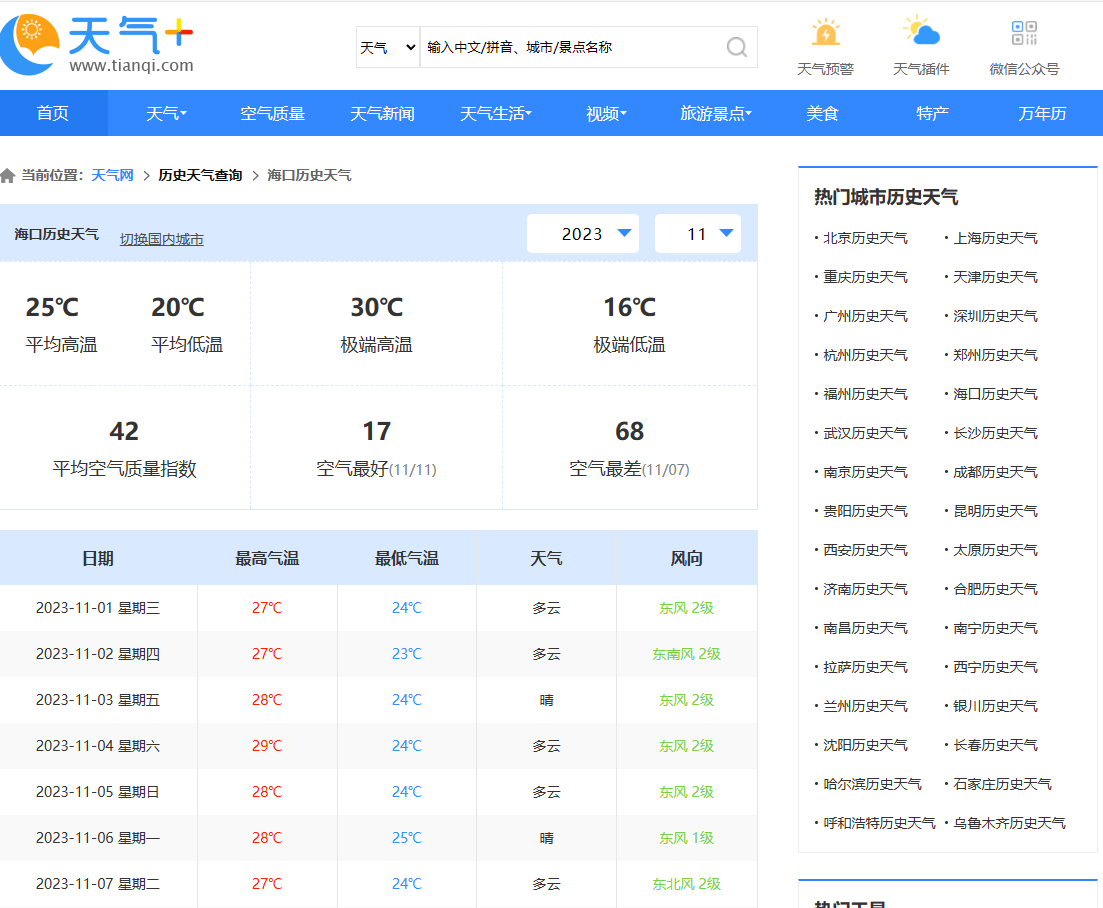Open 美食 navigation item
Image resolution: width=1103 pixels, height=908 pixels.
(822, 113)
